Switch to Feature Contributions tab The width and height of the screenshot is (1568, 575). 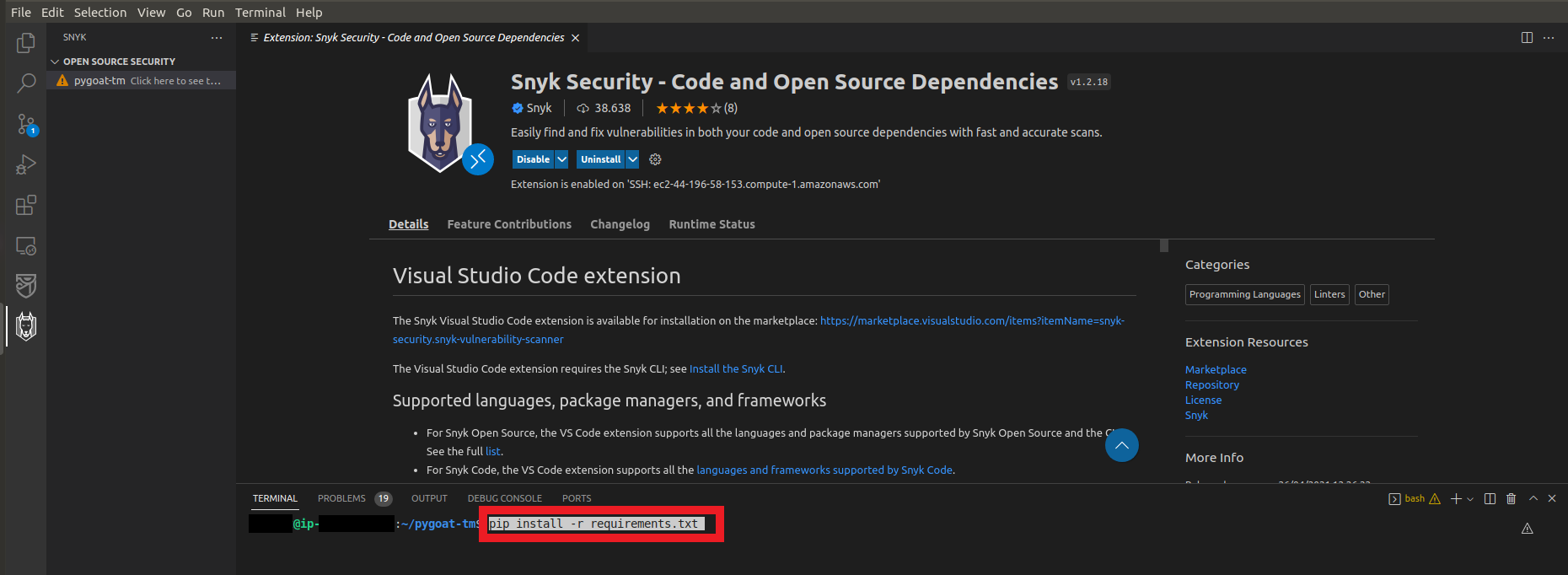[509, 224]
